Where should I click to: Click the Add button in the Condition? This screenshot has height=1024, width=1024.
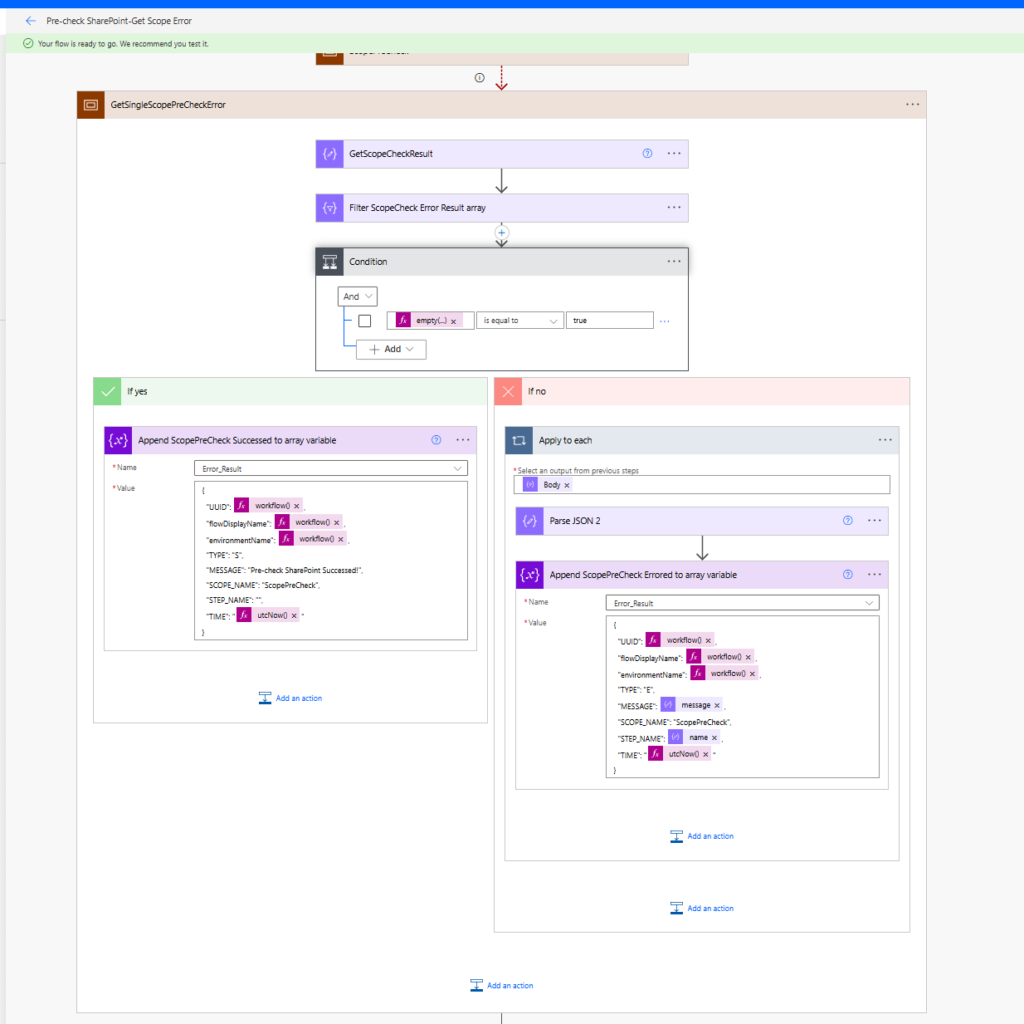point(391,349)
